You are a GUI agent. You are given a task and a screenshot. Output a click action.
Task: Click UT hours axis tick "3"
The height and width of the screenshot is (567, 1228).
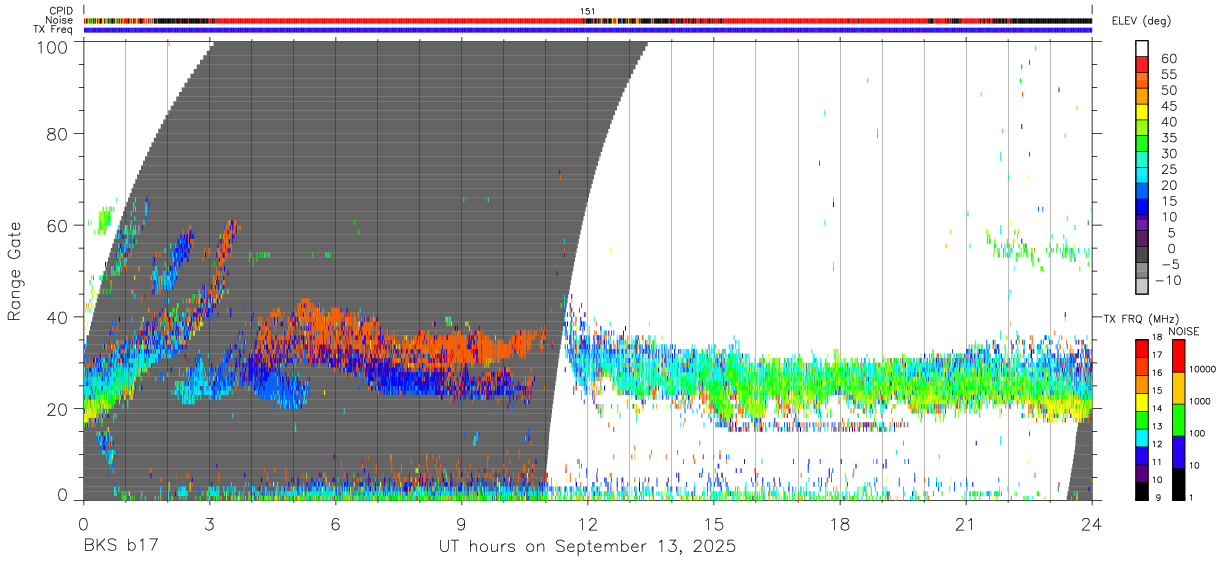[x=210, y=524]
